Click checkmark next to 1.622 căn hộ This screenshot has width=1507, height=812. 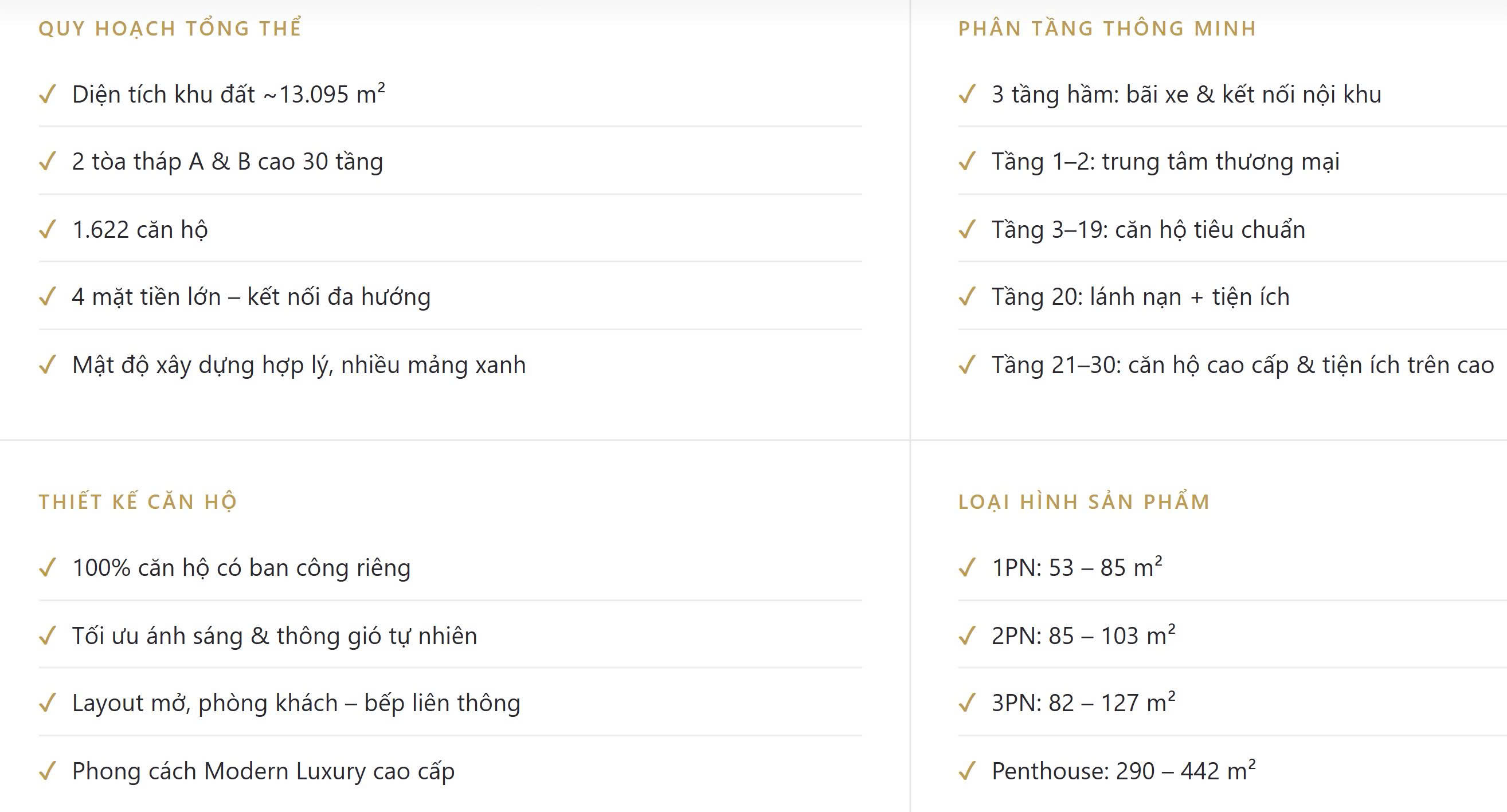tap(48, 229)
